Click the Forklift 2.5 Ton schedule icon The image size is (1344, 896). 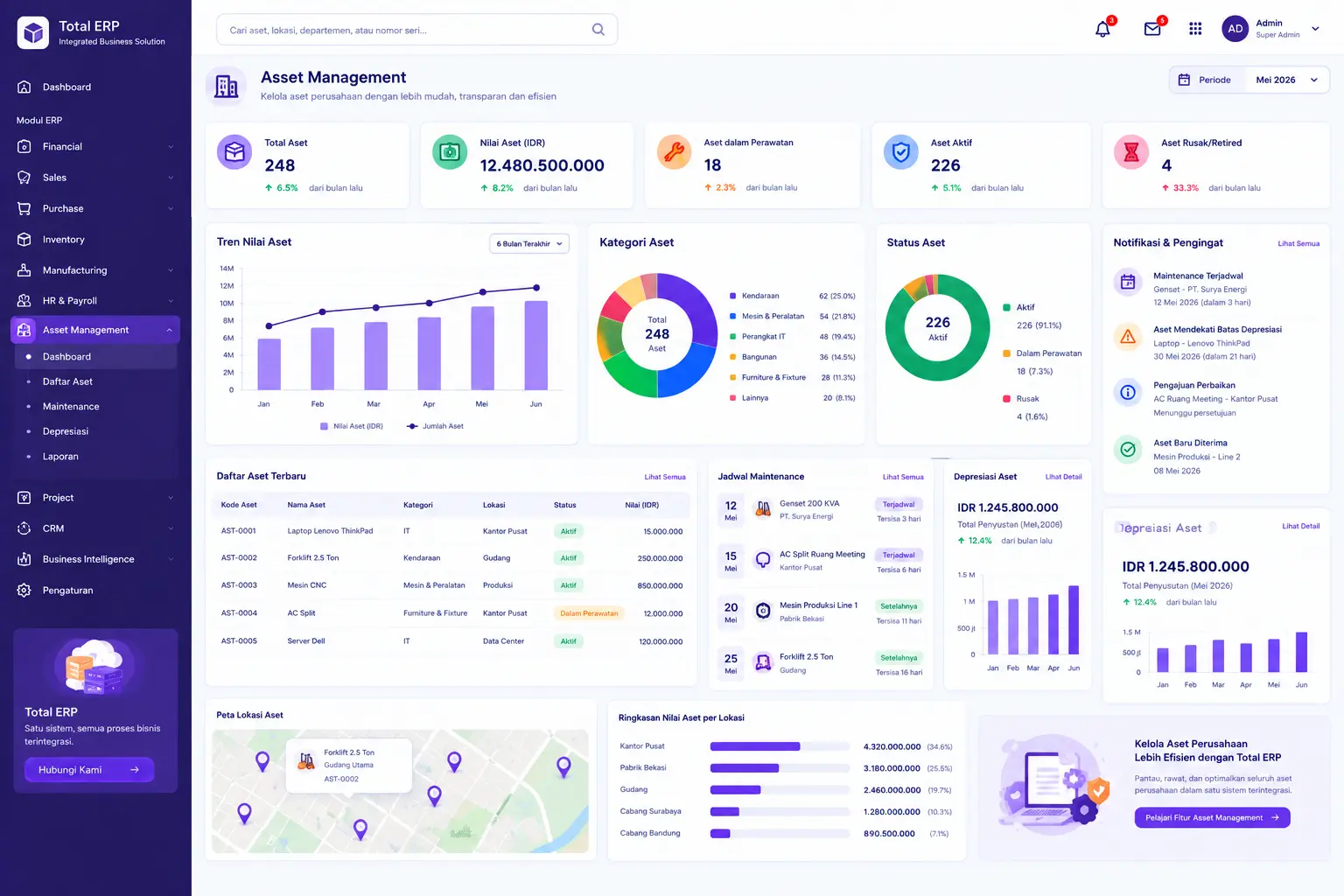point(763,662)
